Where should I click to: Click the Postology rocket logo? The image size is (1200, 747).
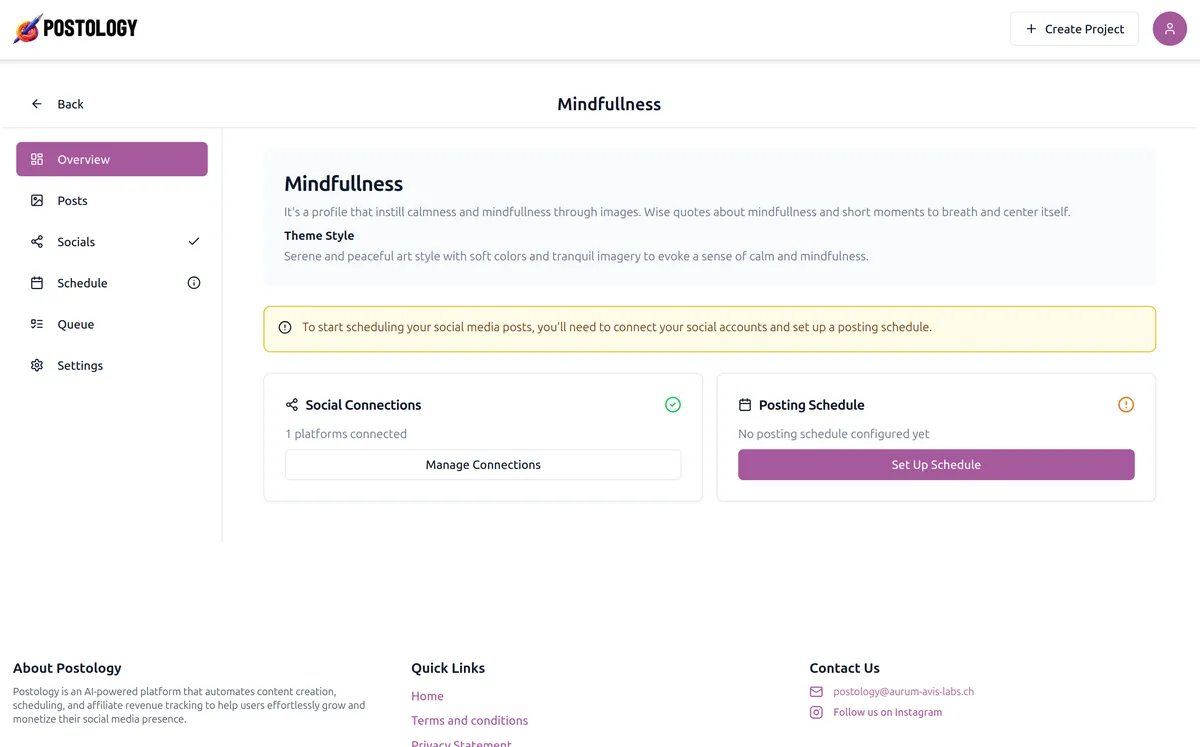pos(25,28)
